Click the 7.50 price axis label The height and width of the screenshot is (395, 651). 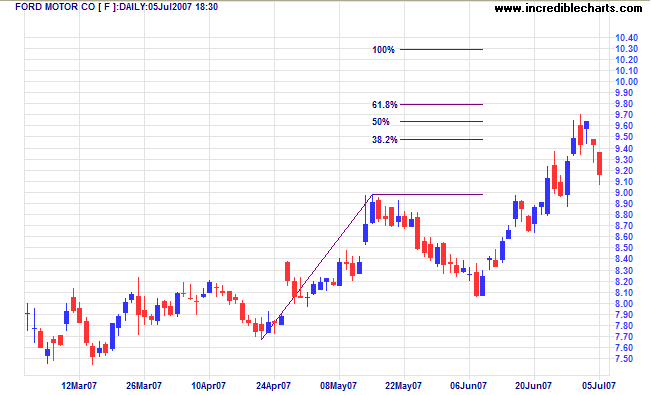(x=624, y=359)
